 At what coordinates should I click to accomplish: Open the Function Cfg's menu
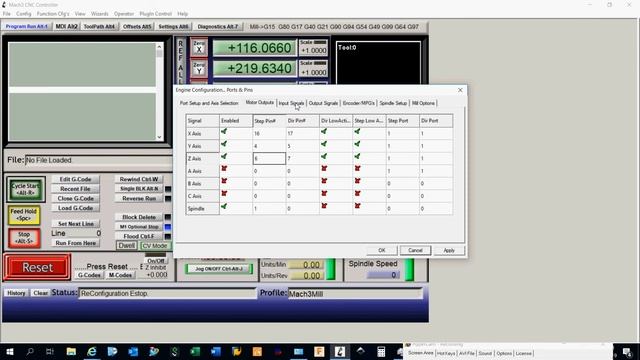click(53, 13)
